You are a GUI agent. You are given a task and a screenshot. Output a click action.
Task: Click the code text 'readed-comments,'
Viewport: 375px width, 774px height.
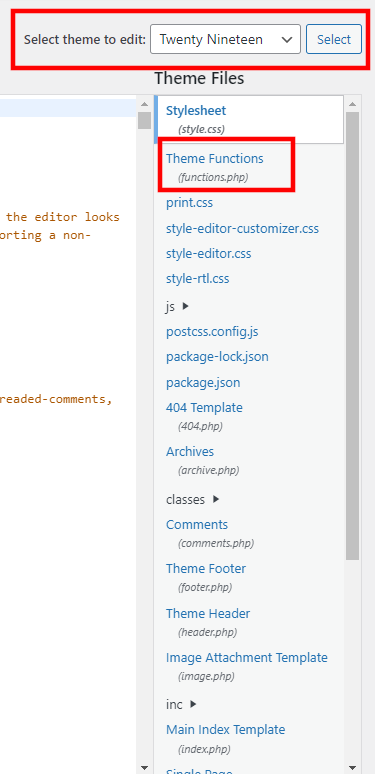click(x=56, y=399)
